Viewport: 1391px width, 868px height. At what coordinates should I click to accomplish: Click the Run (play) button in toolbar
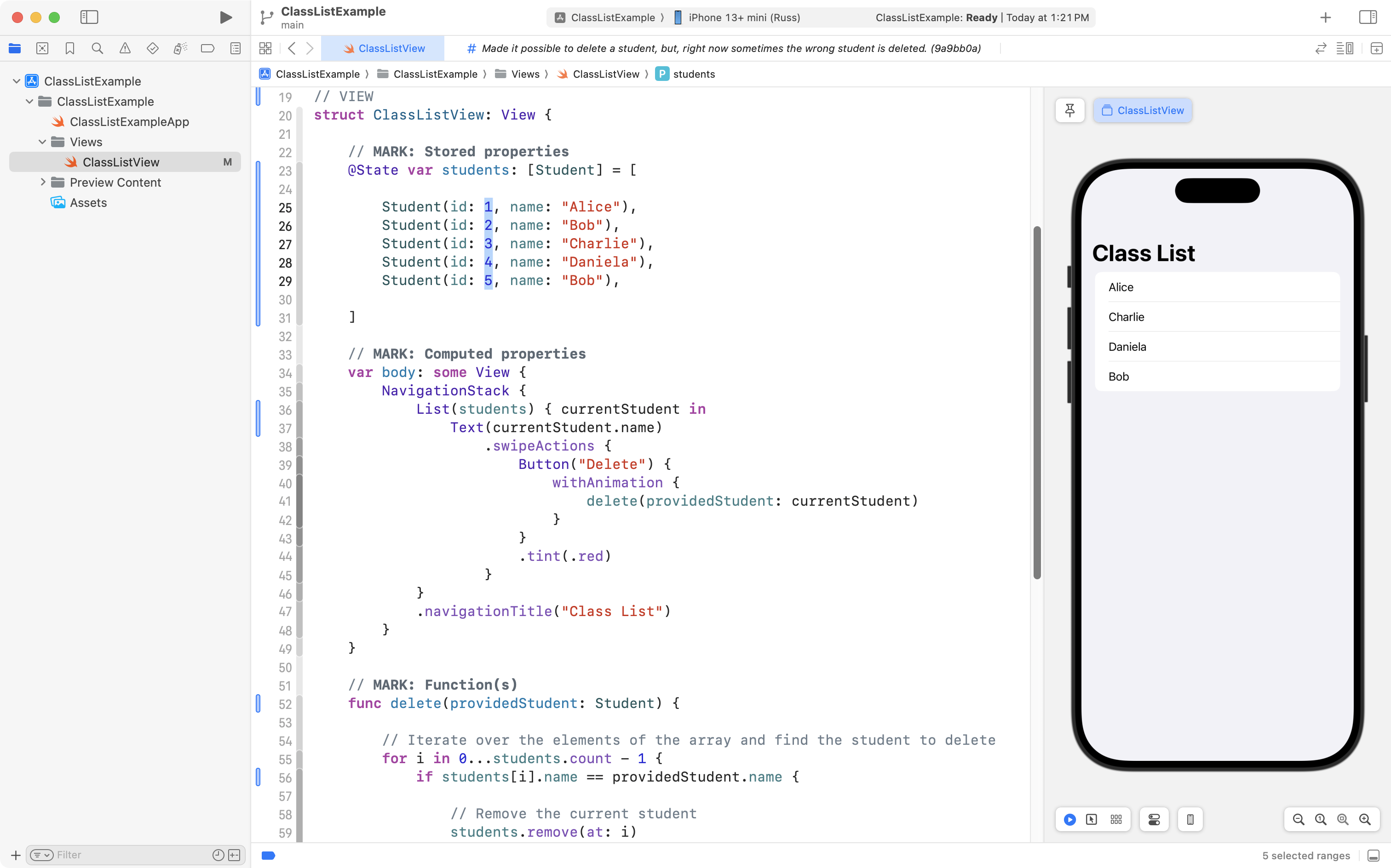[226, 17]
